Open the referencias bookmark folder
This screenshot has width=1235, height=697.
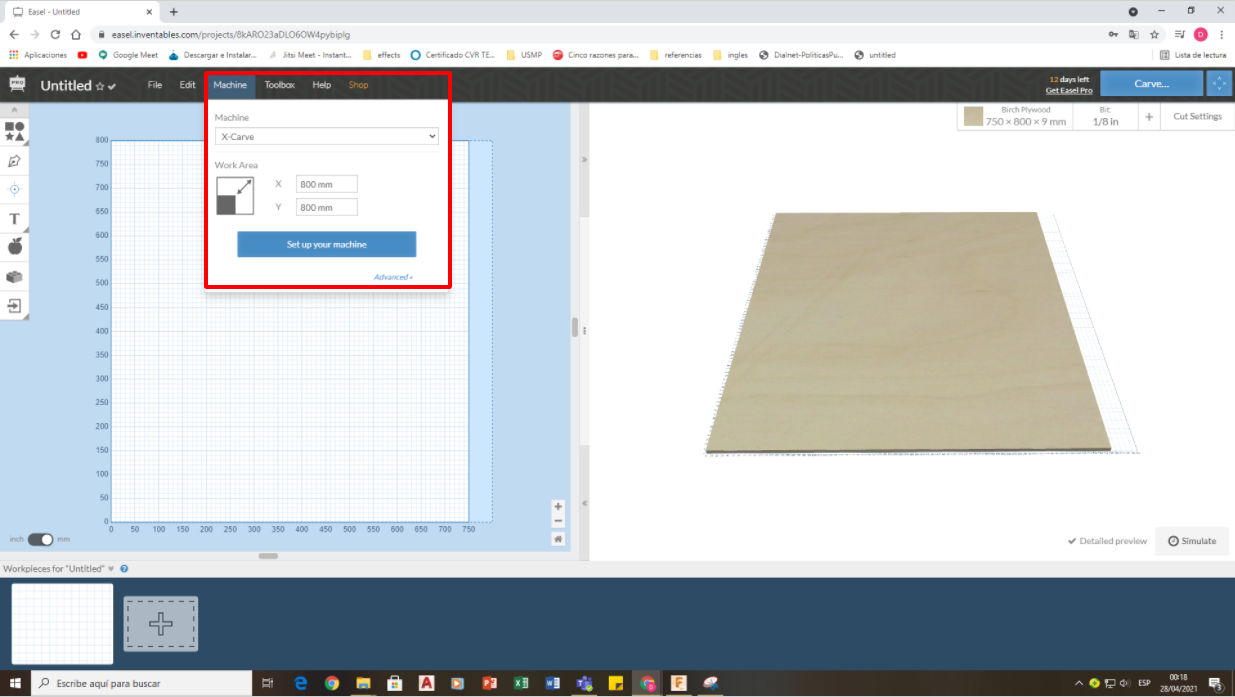pos(676,55)
